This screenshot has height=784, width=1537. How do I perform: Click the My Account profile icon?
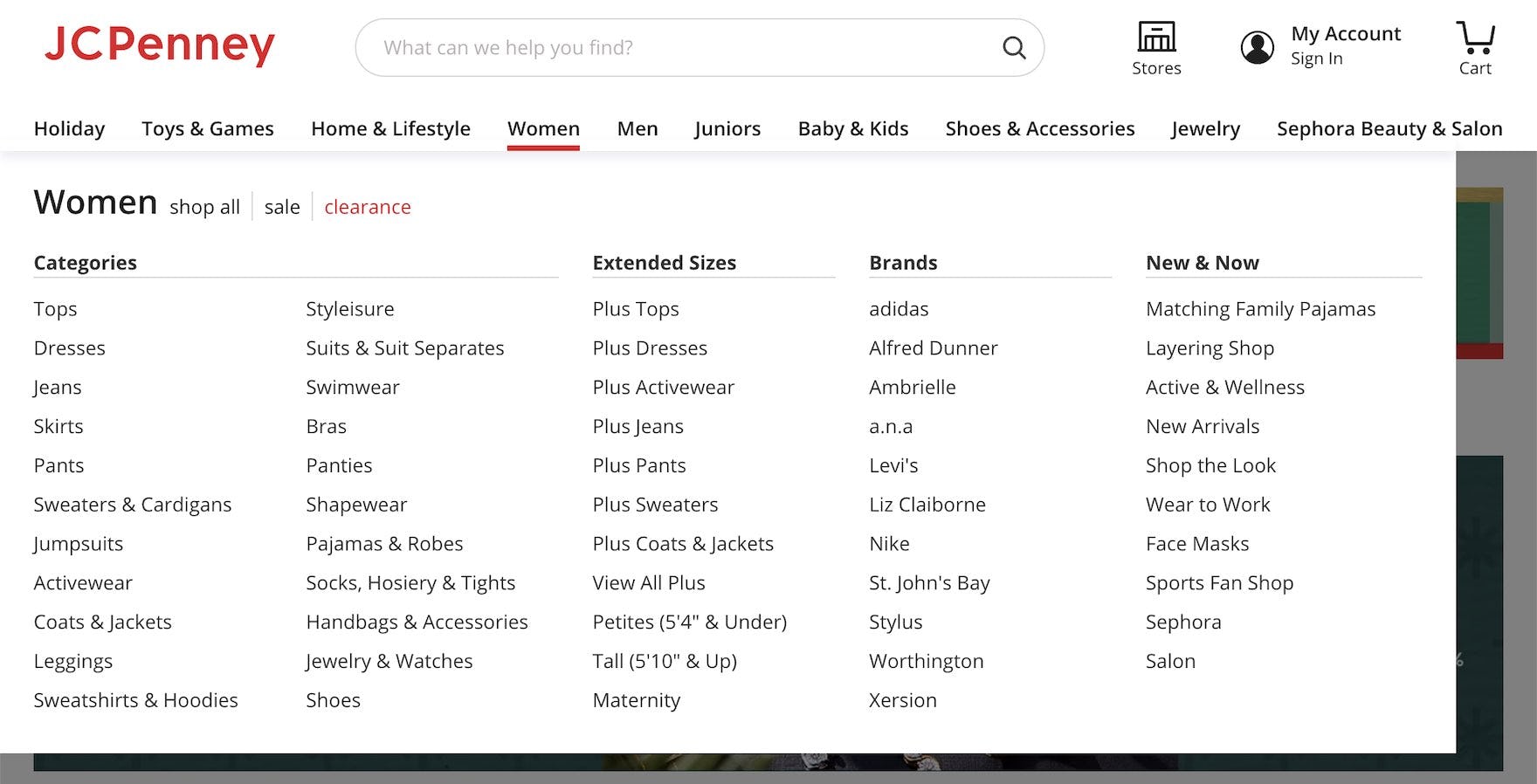1257,47
